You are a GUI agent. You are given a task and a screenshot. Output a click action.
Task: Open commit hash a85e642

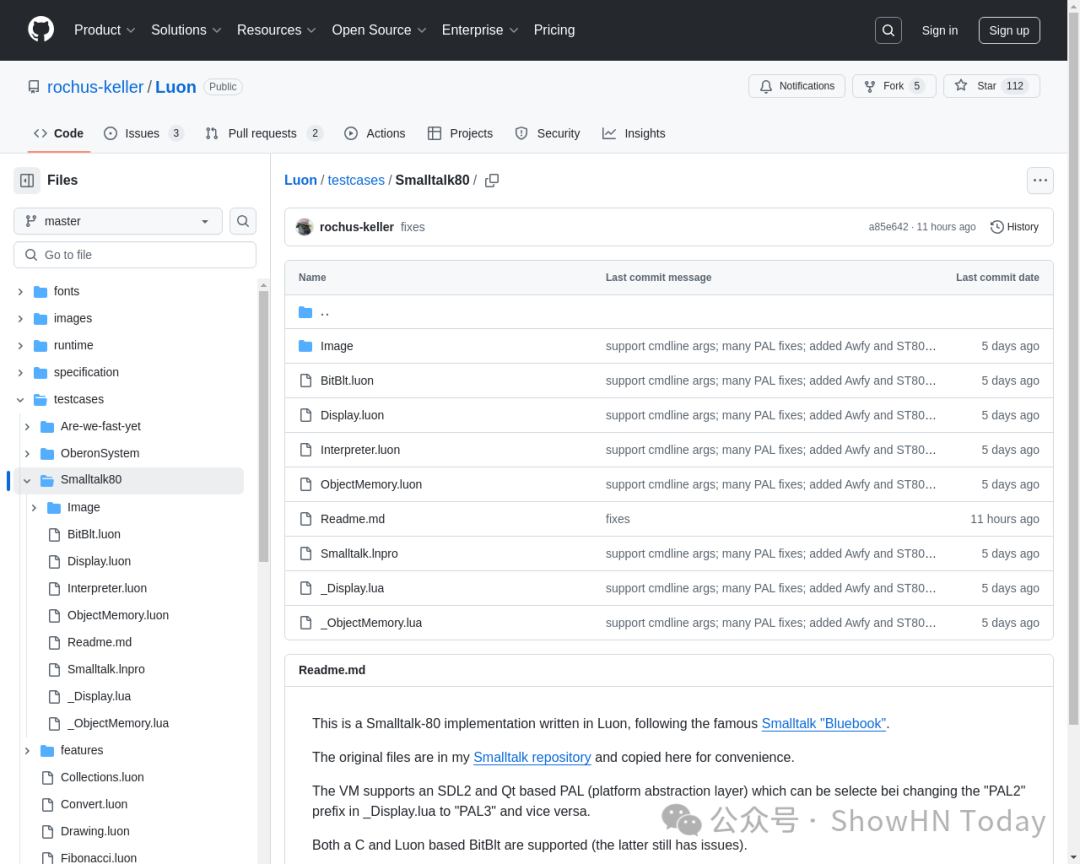[x=888, y=227]
